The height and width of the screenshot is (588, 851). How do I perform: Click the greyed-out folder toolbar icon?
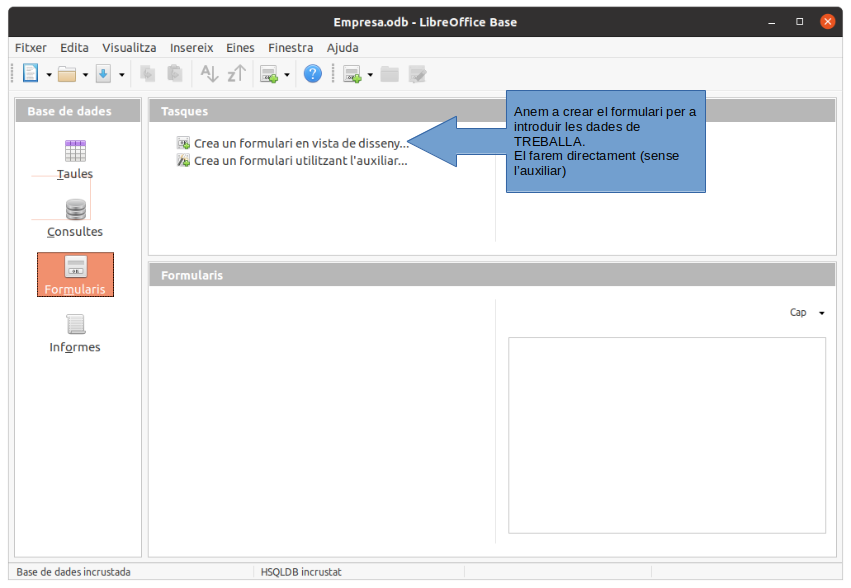click(390, 74)
